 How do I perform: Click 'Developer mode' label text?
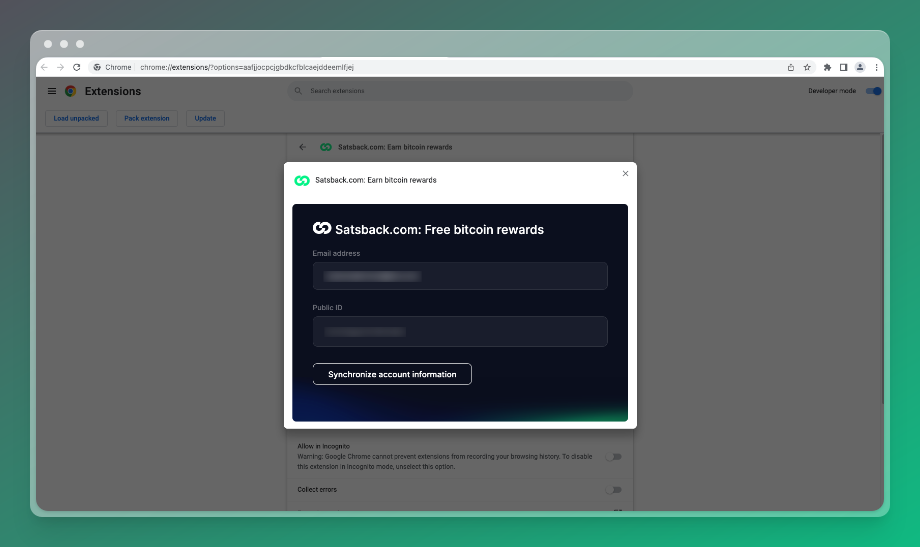click(832, 91)
